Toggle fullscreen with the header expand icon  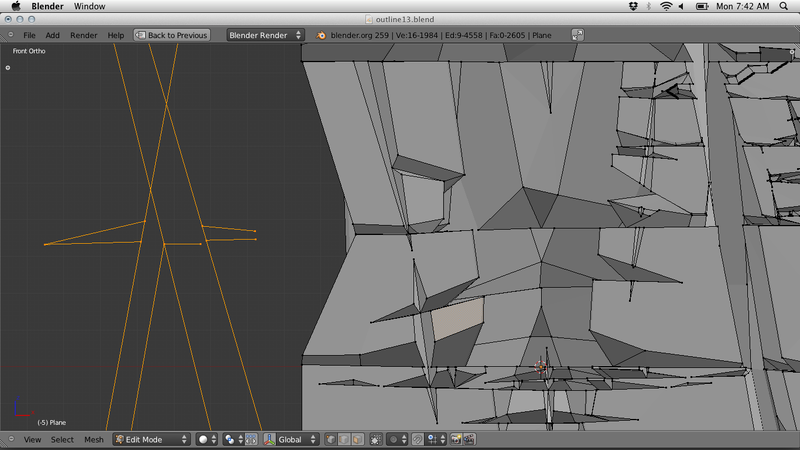coord(577,35)
